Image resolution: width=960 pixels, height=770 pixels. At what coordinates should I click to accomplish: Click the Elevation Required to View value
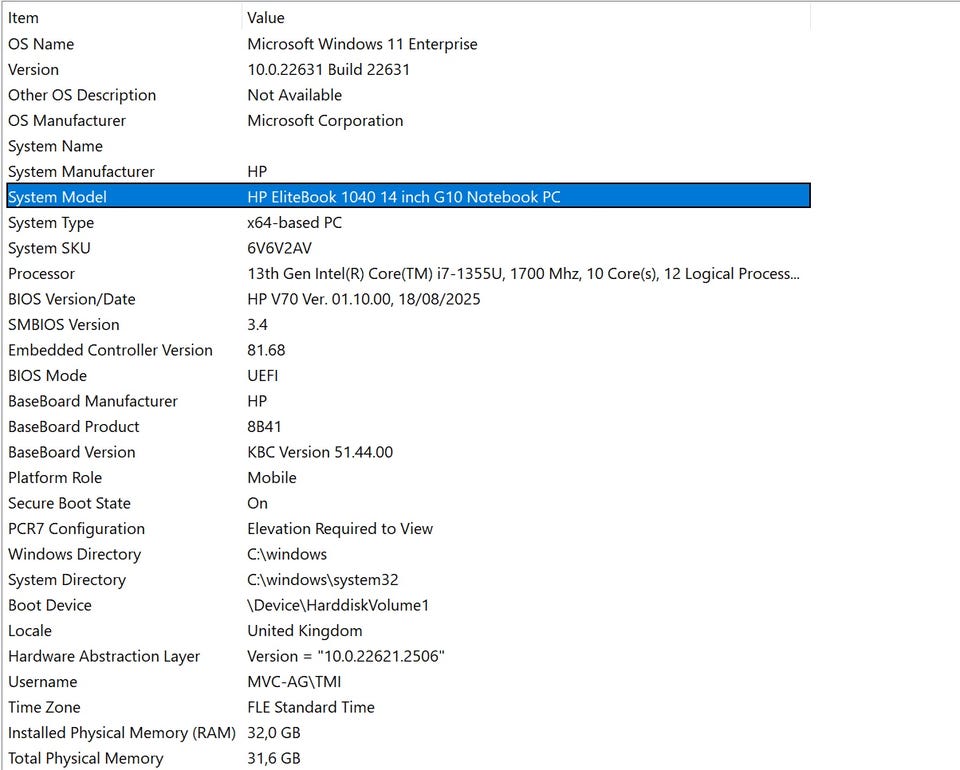(x=340, y=529)
